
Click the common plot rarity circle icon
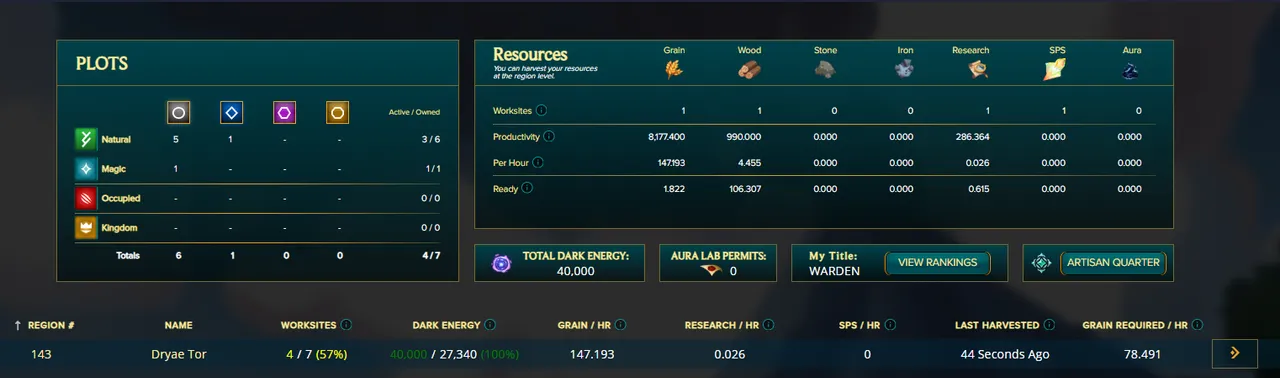click(178, 113)
